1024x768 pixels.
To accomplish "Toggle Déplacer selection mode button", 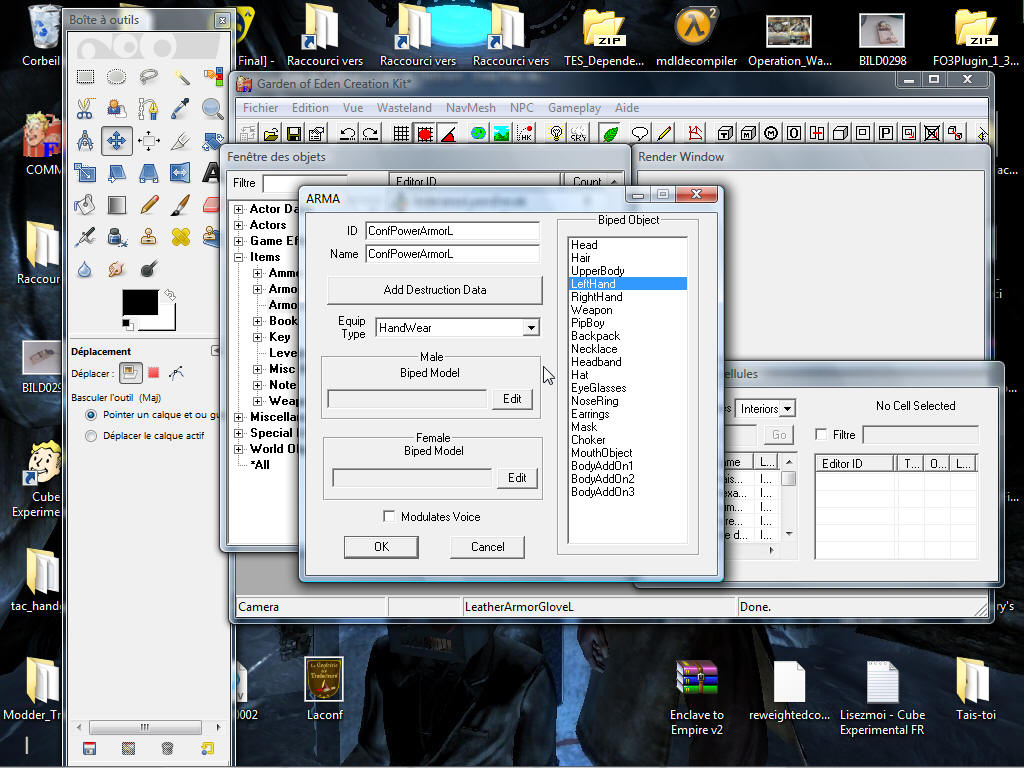I will pyautogui.click(x=153, y=374).
